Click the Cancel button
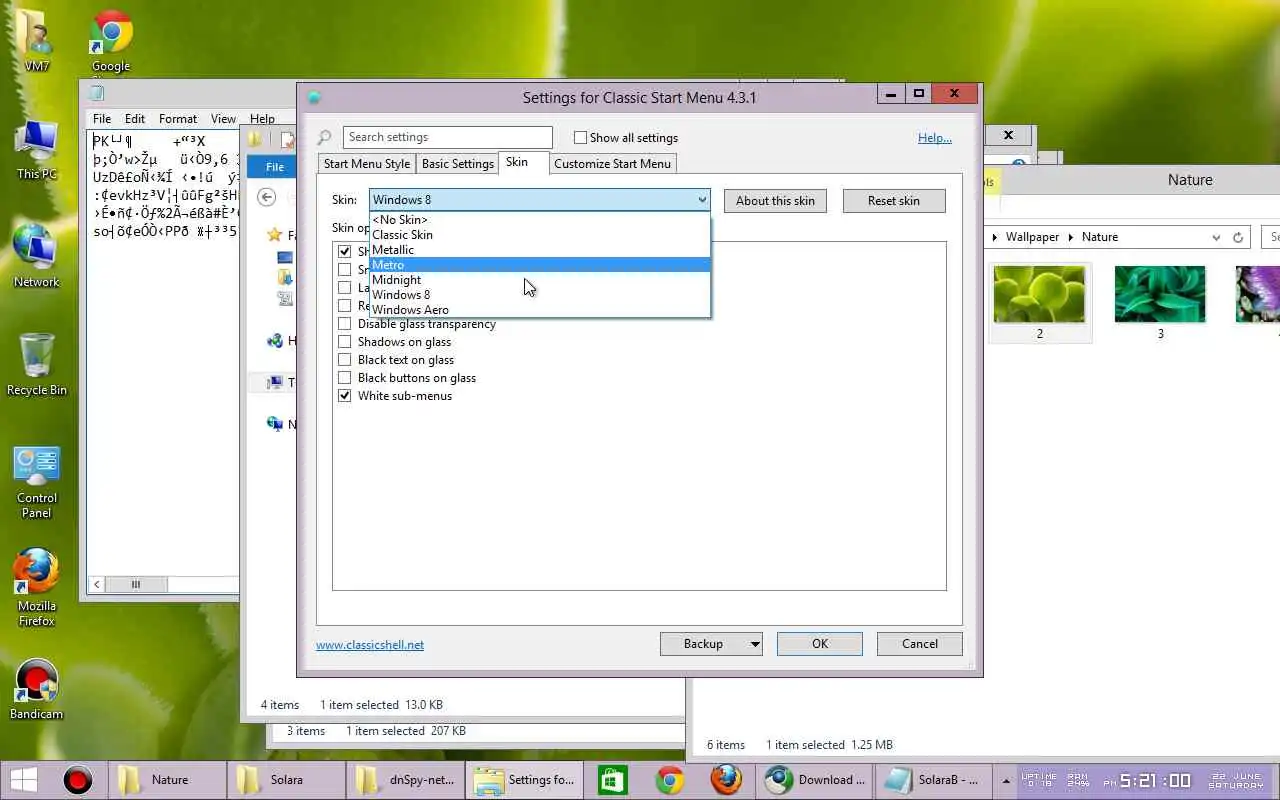Screen dimensions: 1280x800 [920, 644]
